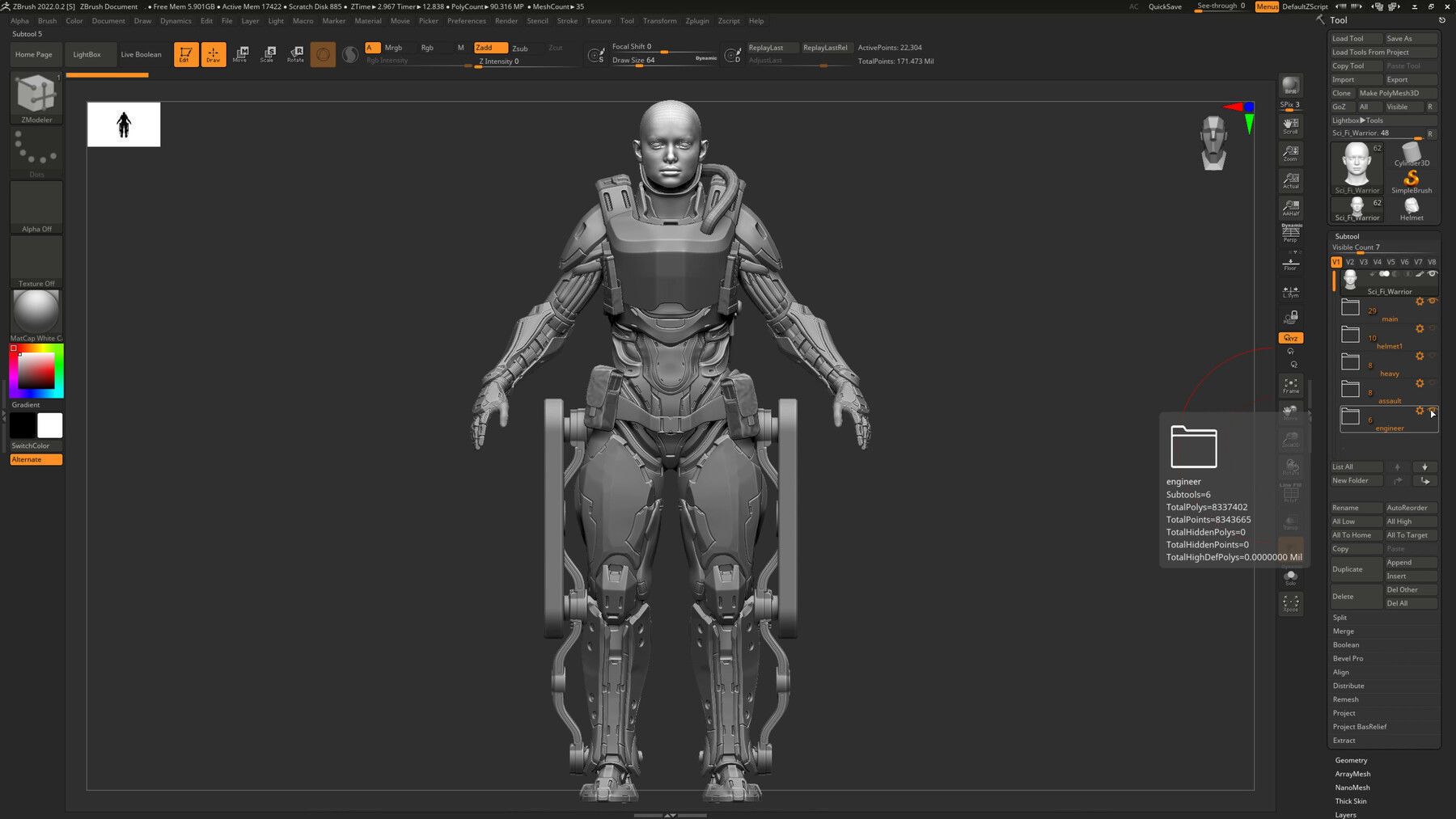
Task: Activate the Edit mode button
Action: click(185, 54)
